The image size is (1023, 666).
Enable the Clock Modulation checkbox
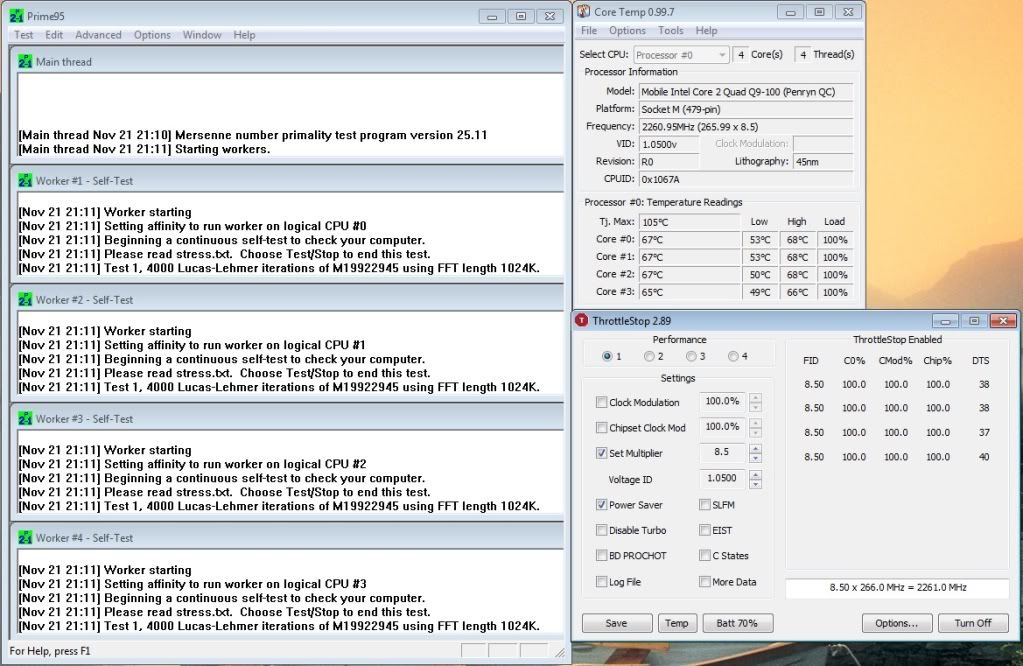pos(602,402)
